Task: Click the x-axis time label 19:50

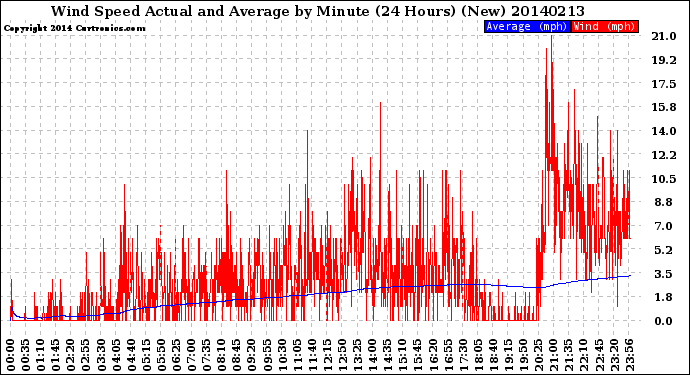Action: coord(523,355)
